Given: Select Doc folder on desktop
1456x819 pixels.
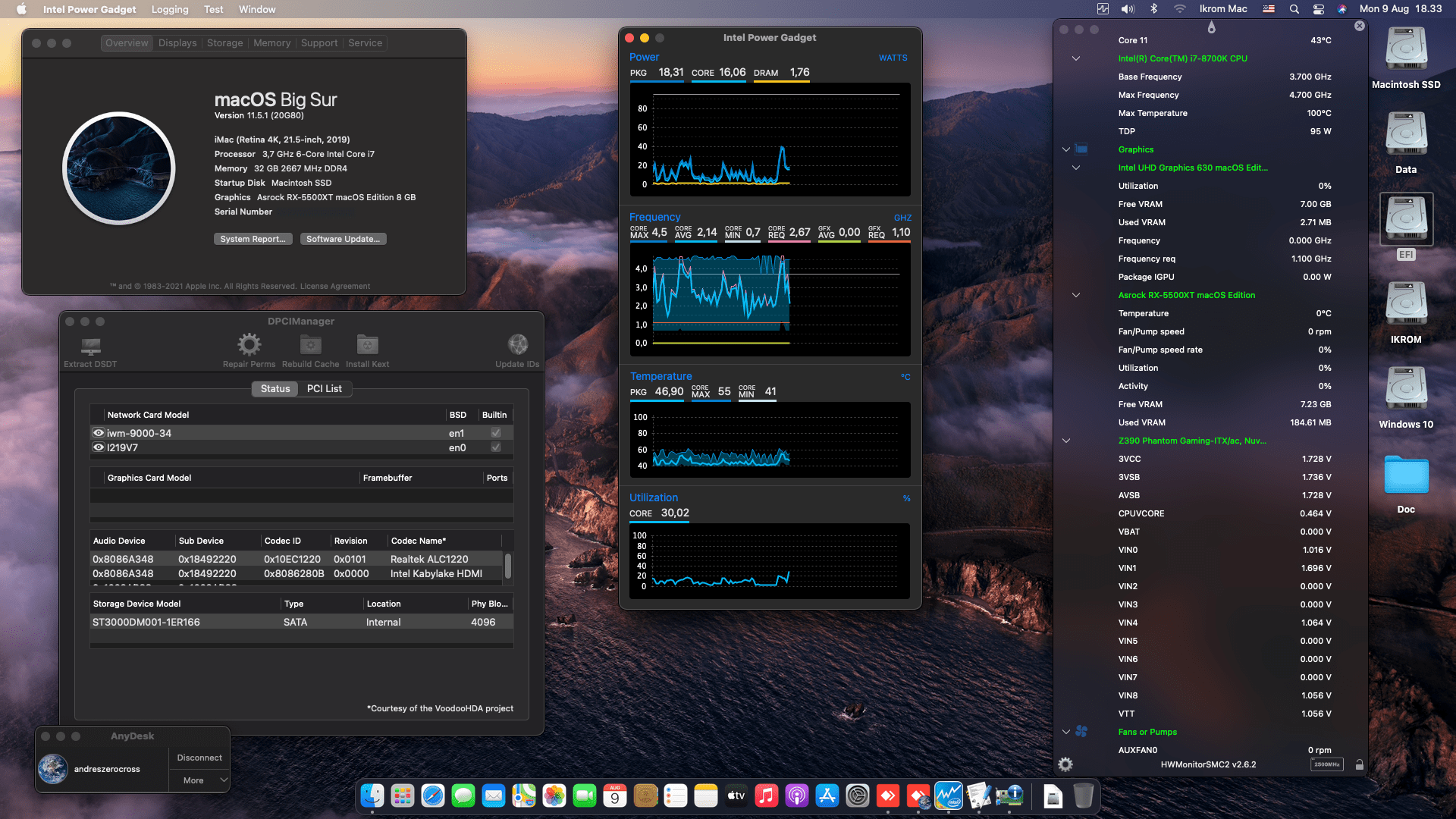Looking at the screenshot, I should coord(1406,475).
